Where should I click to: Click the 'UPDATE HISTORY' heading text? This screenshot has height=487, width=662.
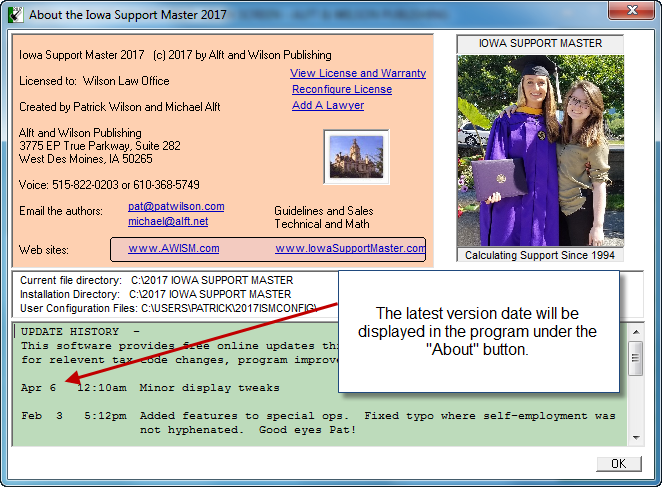pos(70,332)
